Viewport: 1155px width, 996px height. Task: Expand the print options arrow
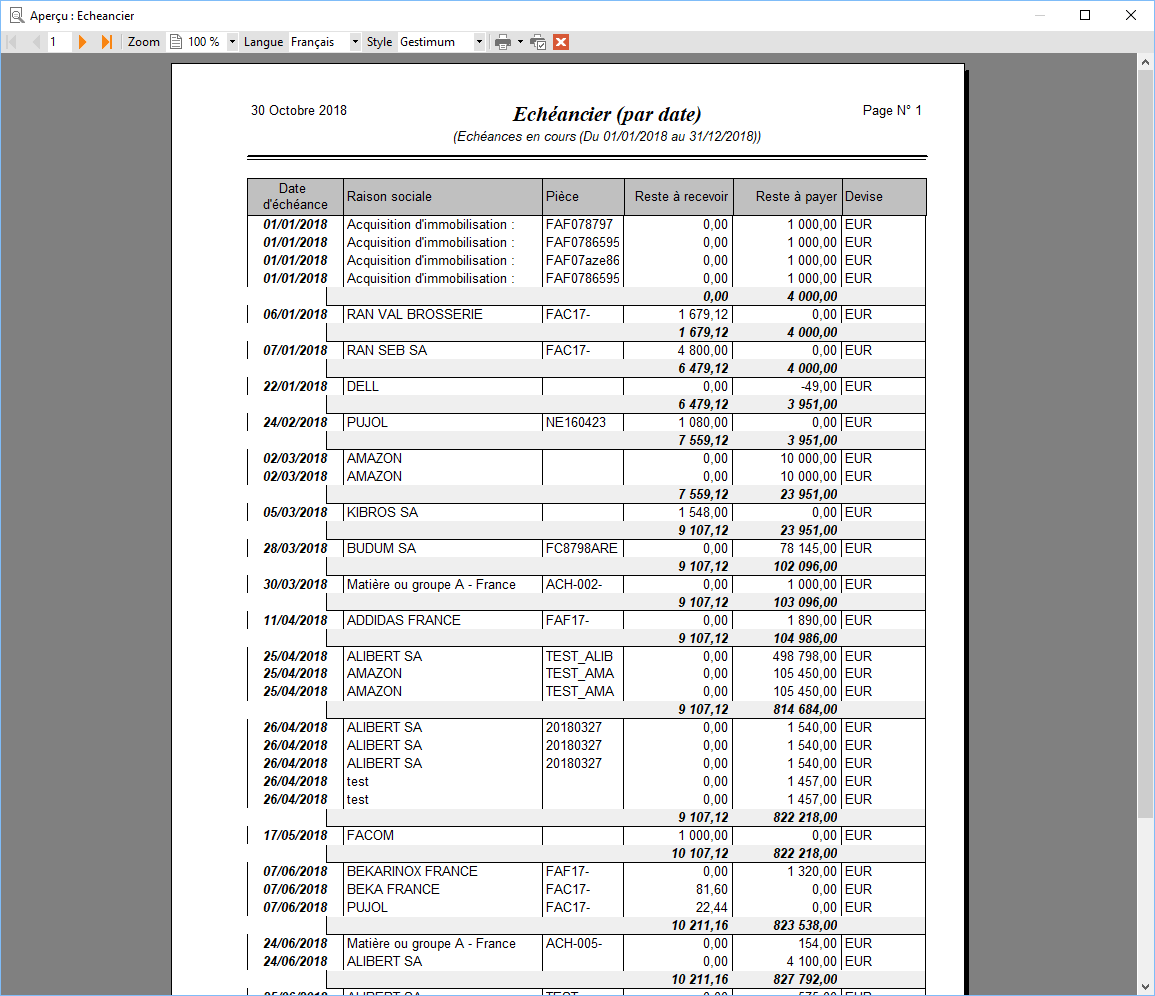pos(520,42)
